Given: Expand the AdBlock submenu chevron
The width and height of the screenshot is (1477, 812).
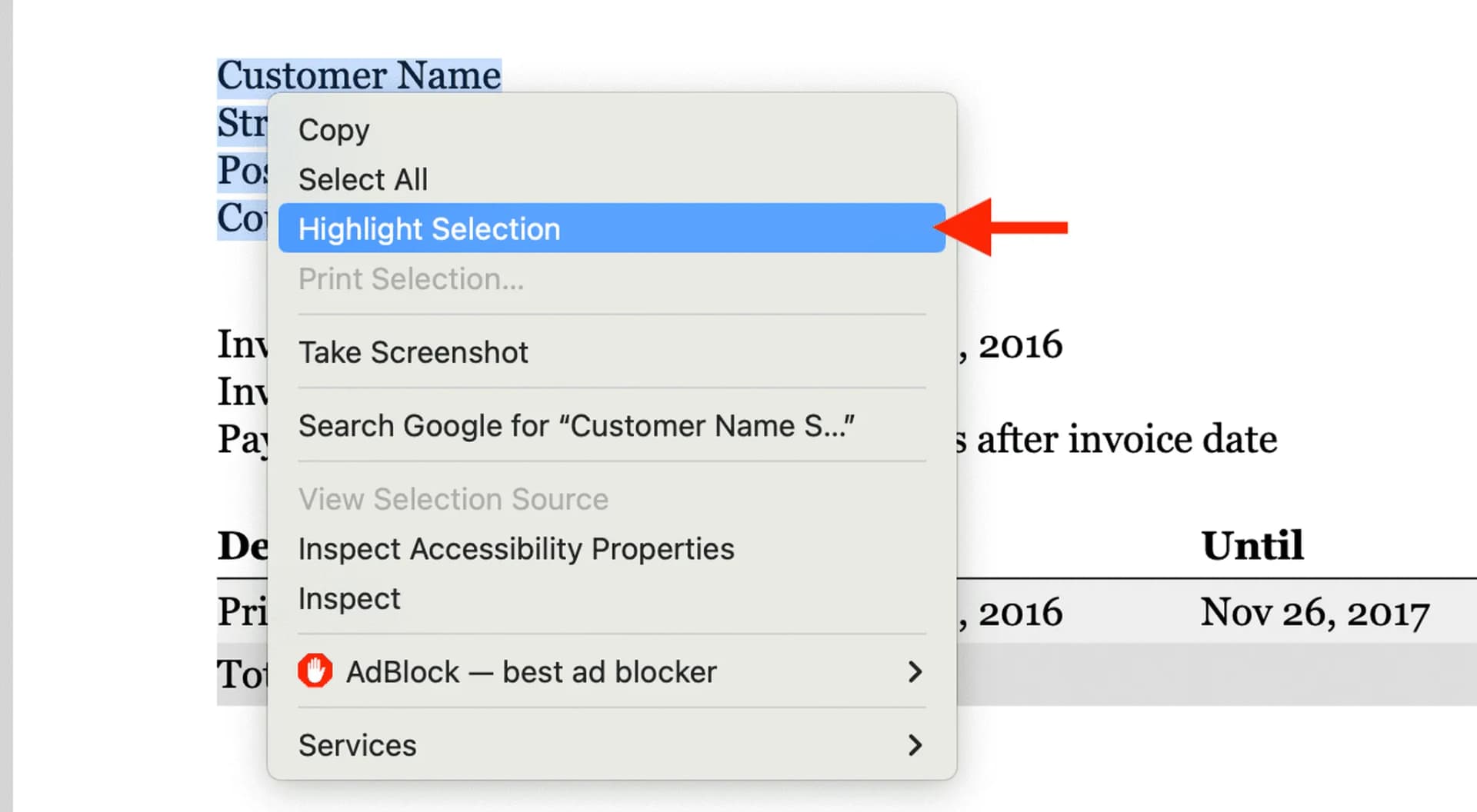Looking at the screenshot, I should click(915, 672).
